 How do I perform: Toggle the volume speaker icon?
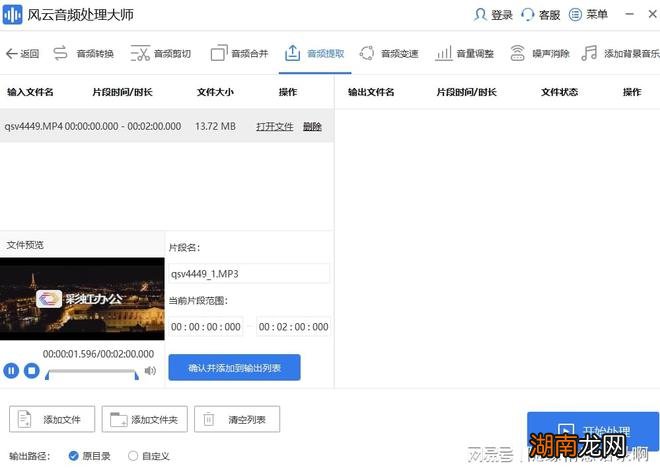[x=150, y=371]
